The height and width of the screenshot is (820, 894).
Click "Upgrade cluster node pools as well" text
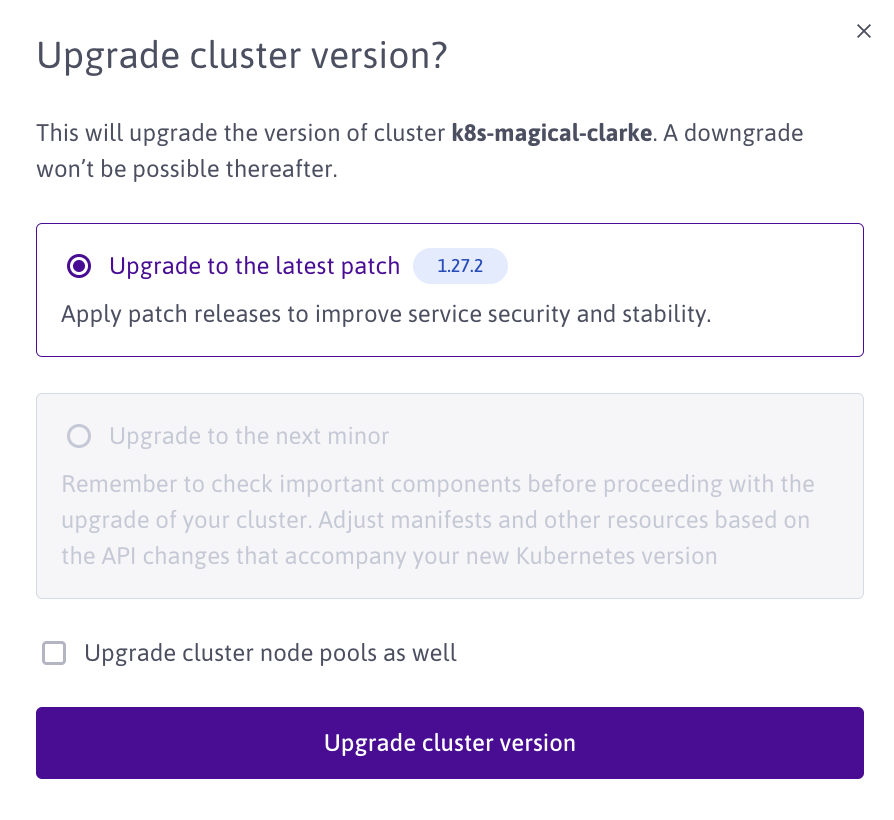pos(270,654)
